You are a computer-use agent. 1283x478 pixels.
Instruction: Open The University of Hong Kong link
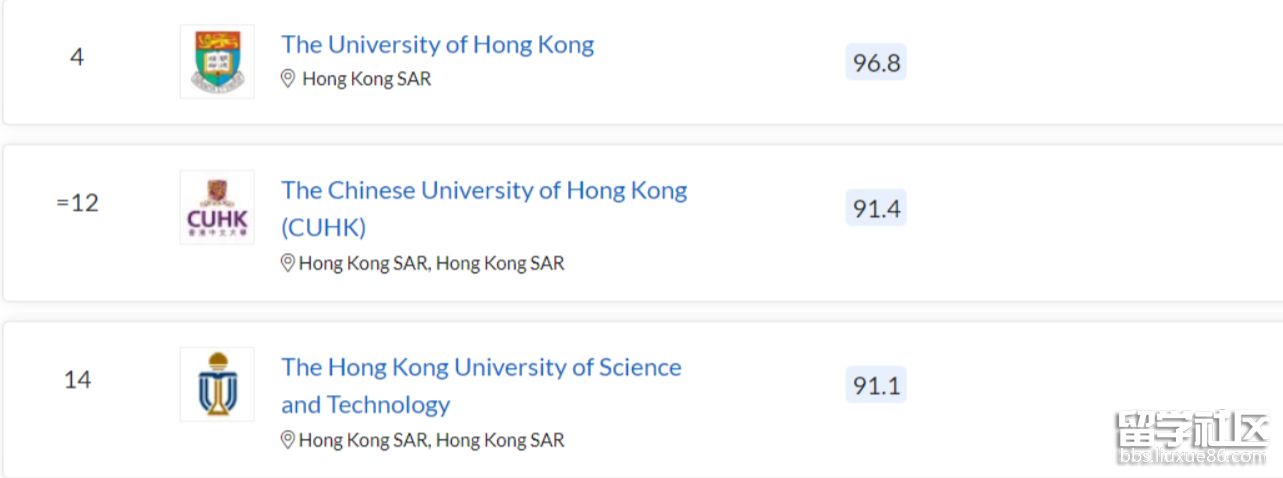(438, 45)
